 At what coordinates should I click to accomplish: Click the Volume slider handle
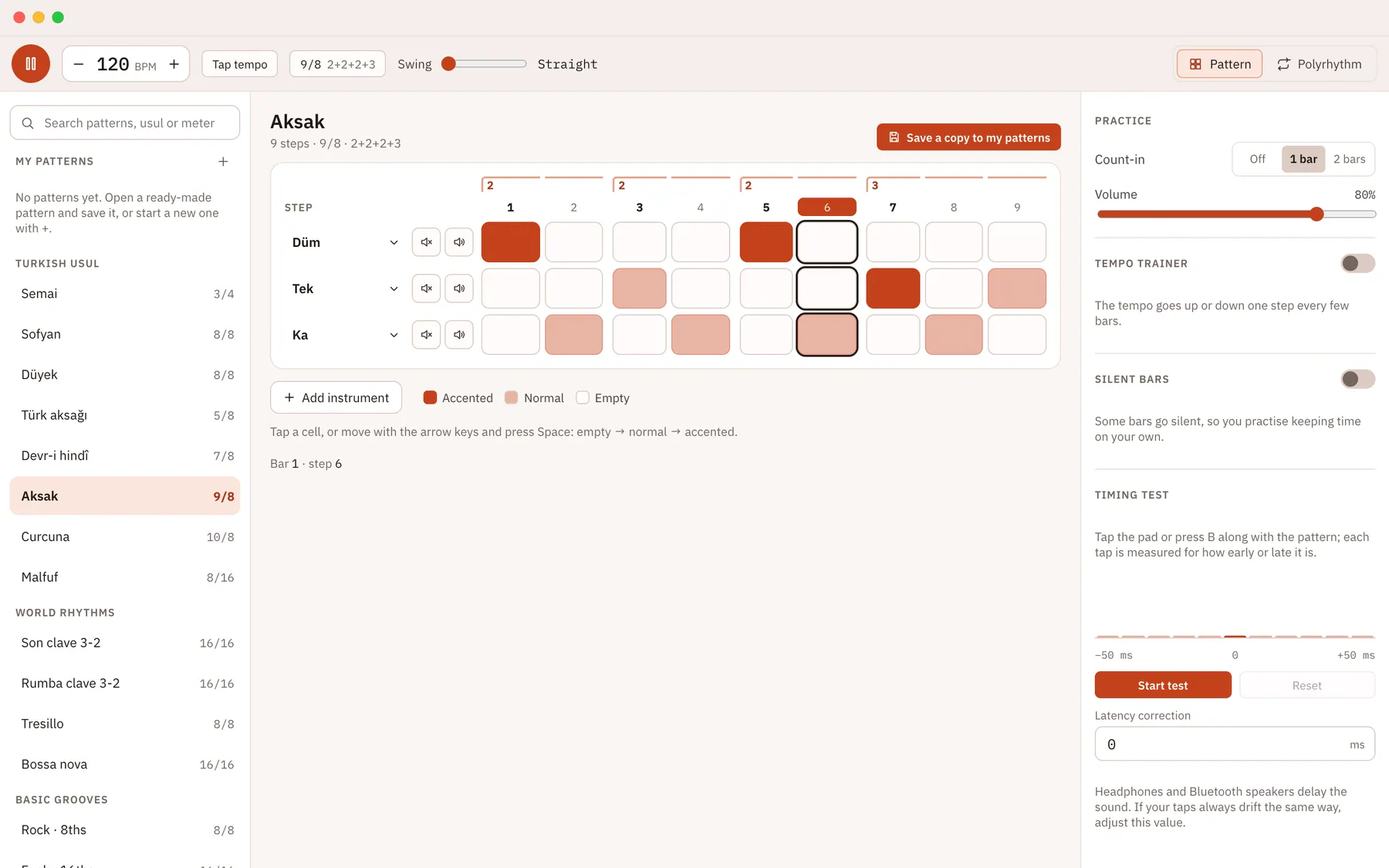click(1317, 214)
